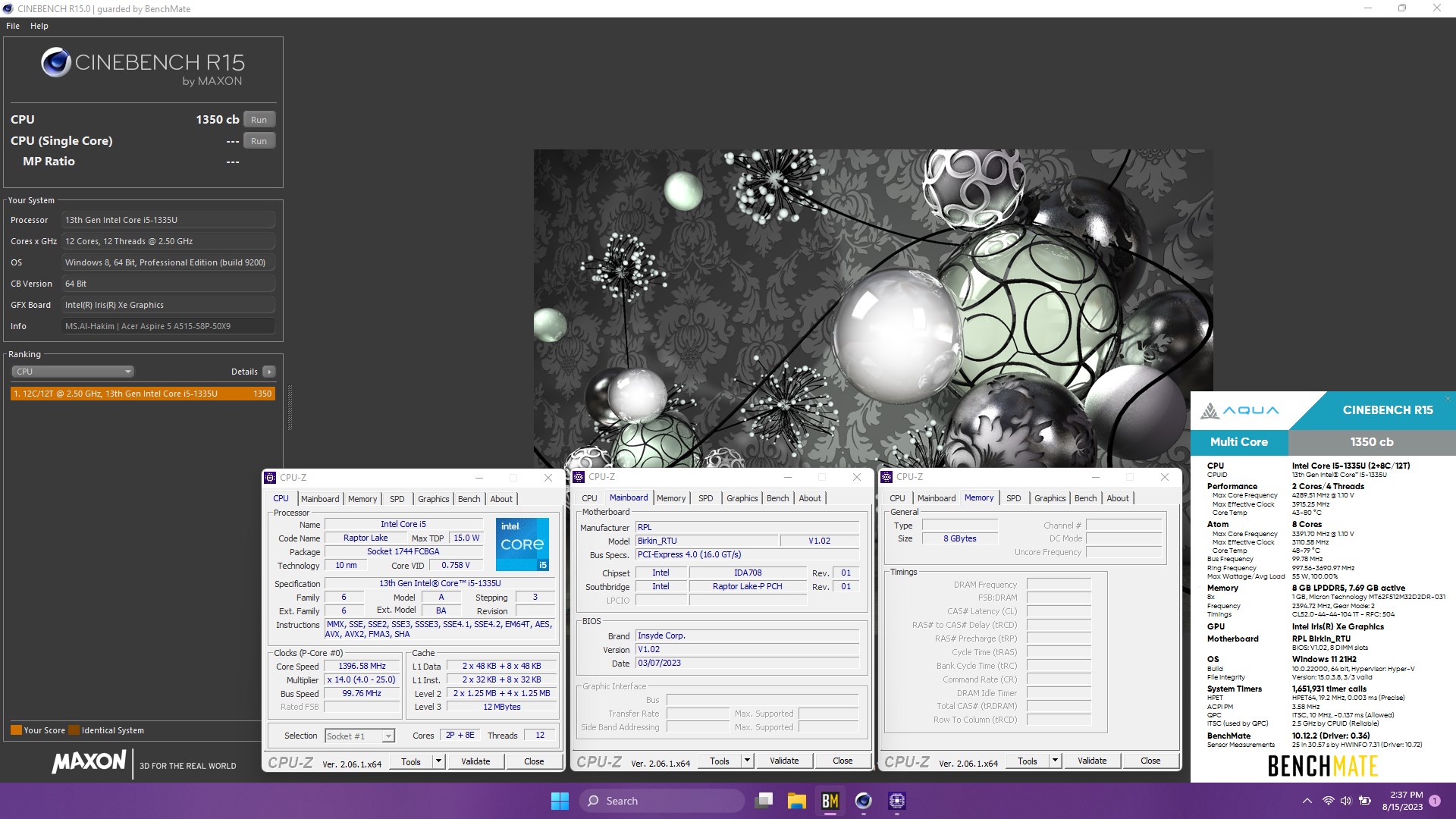Click Details label in Ranking
This screenshot has width=1456, height=819.
(x=244, y=372)
